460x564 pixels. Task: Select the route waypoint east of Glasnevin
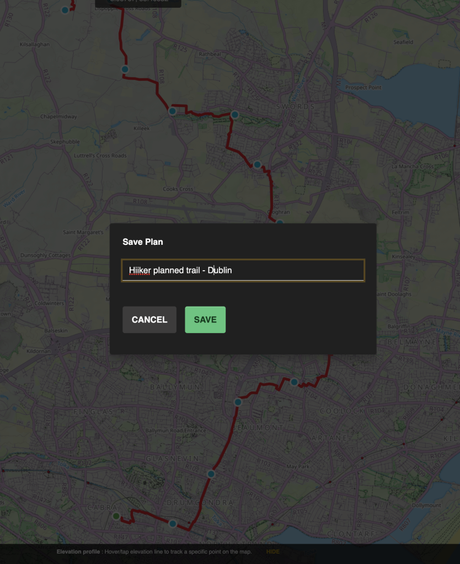point(211,474)
